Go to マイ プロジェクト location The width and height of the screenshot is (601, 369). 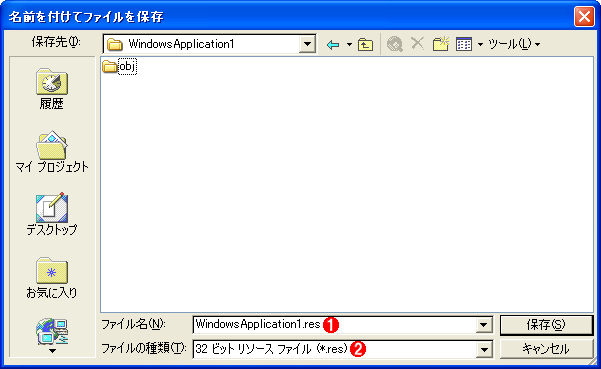coord(52,152)
